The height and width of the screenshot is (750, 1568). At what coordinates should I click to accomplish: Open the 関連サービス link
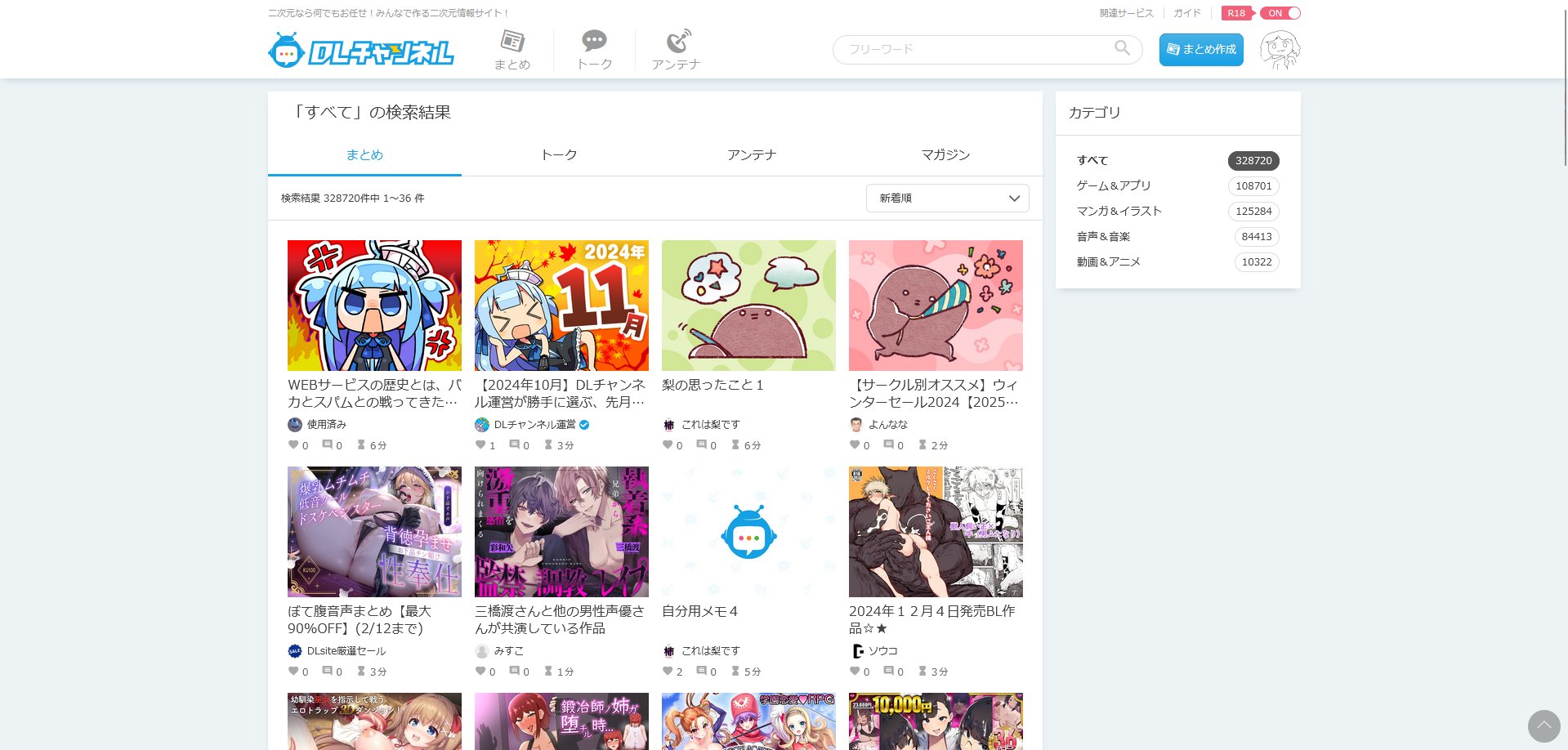1126,13
